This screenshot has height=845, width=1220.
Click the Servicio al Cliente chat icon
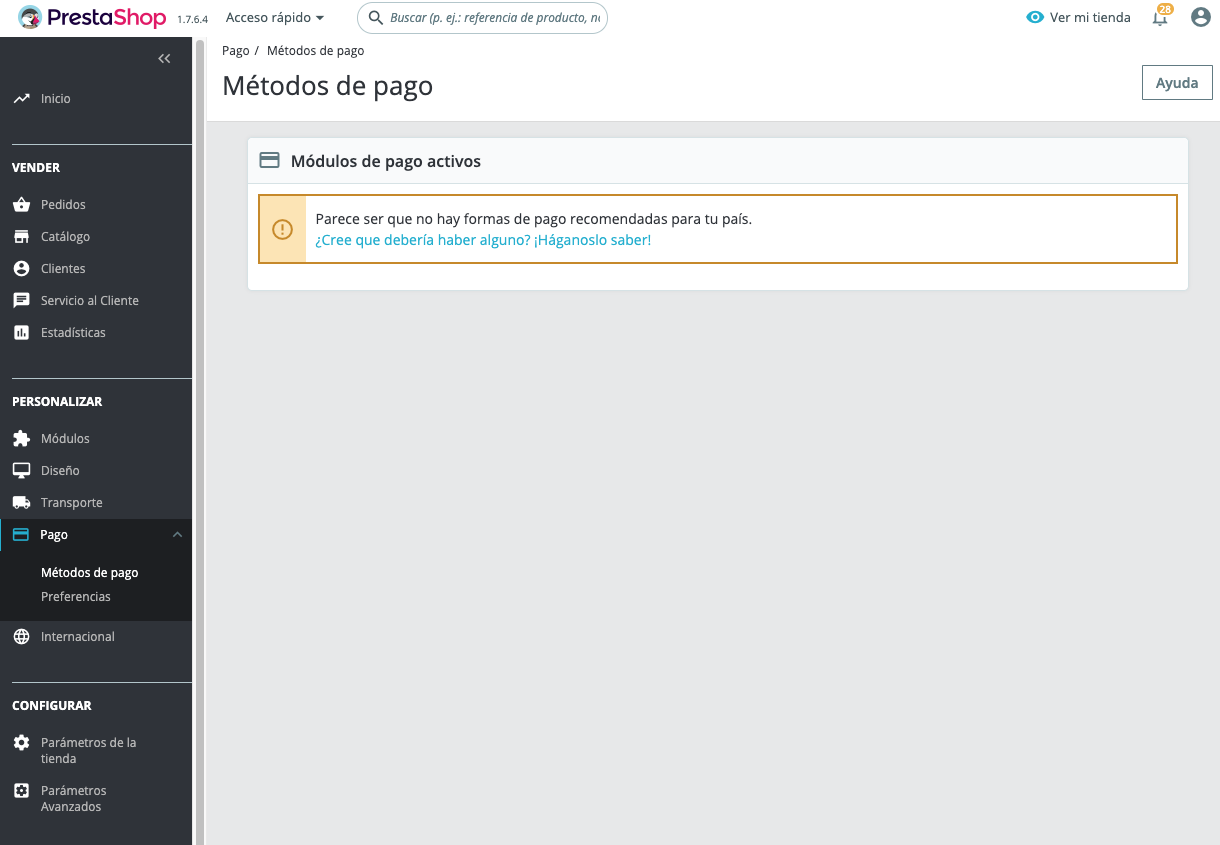click(21, 301)
